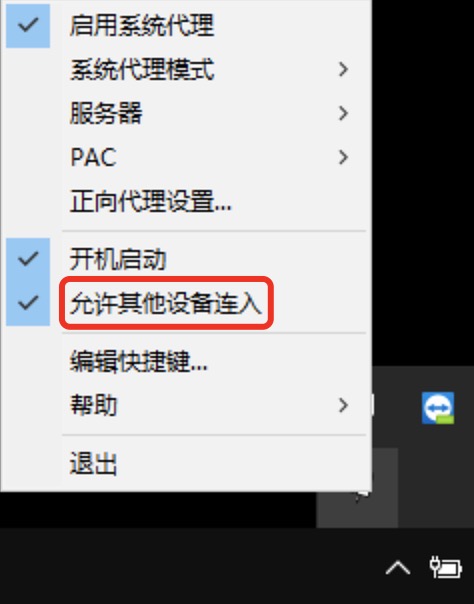
Task: Open the hidden tray icons caret
Action: tap(398, 568)
